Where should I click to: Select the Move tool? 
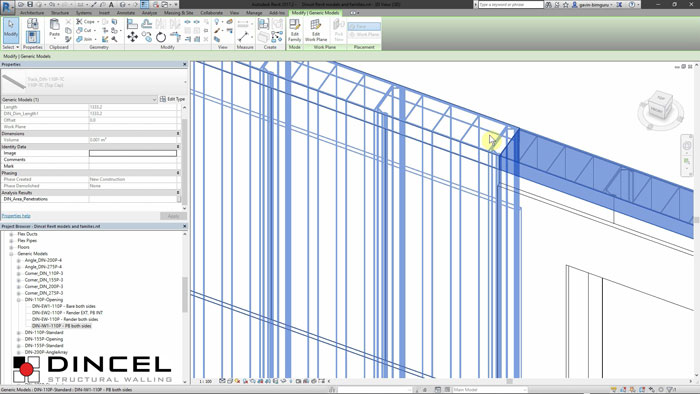[132, 37]
